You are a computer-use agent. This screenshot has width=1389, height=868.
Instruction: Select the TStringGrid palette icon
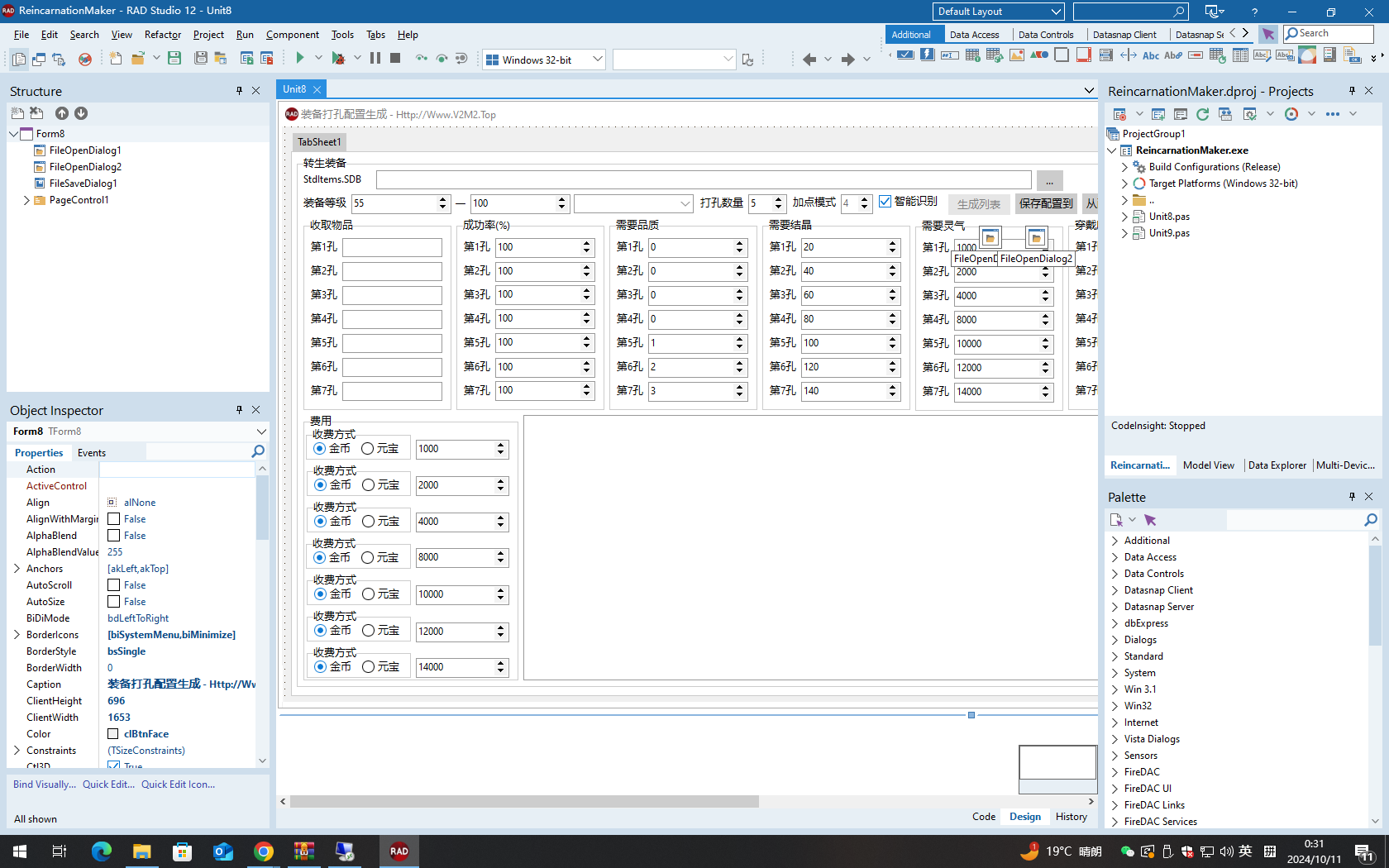[972, 55]
